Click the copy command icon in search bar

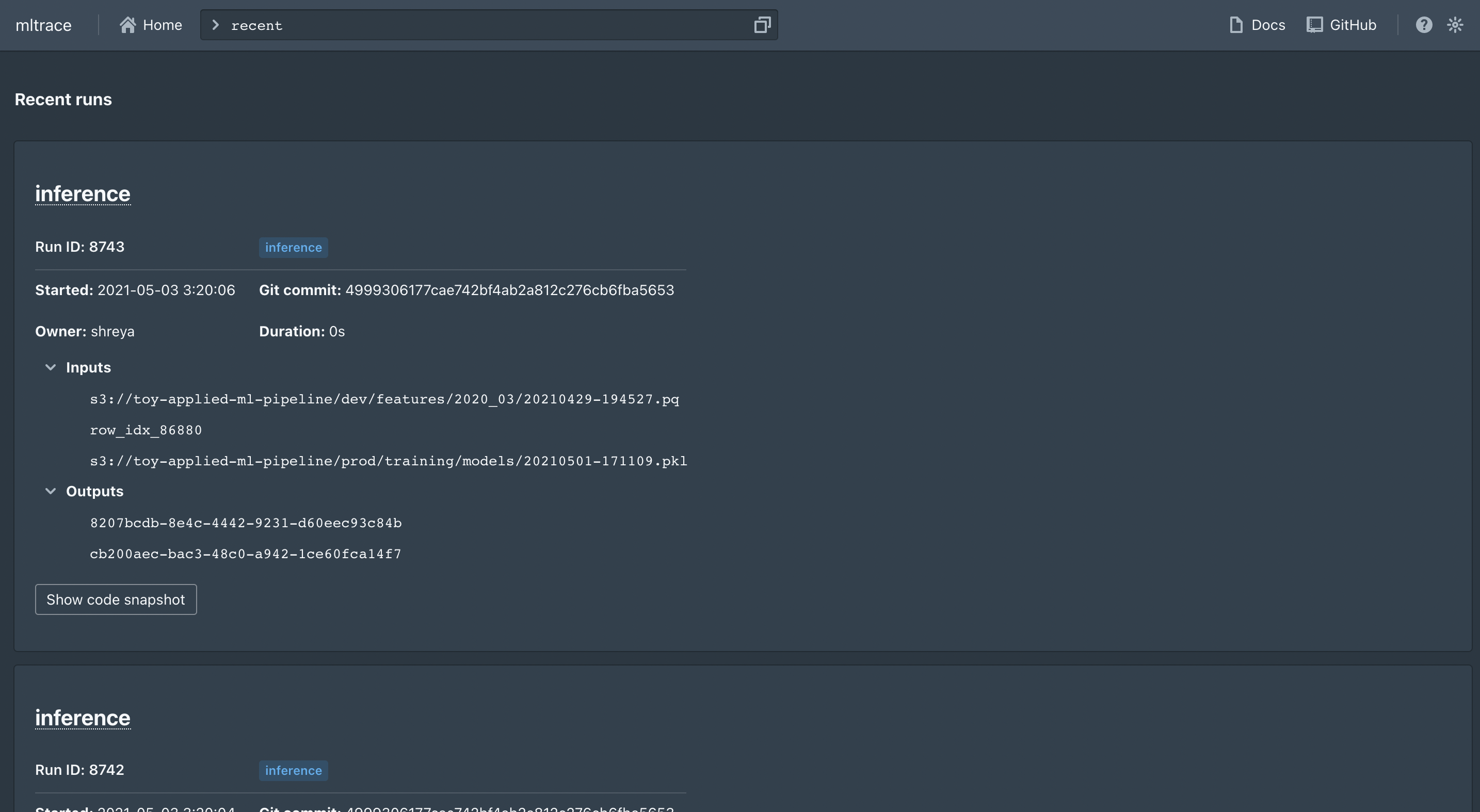(762, 25)
